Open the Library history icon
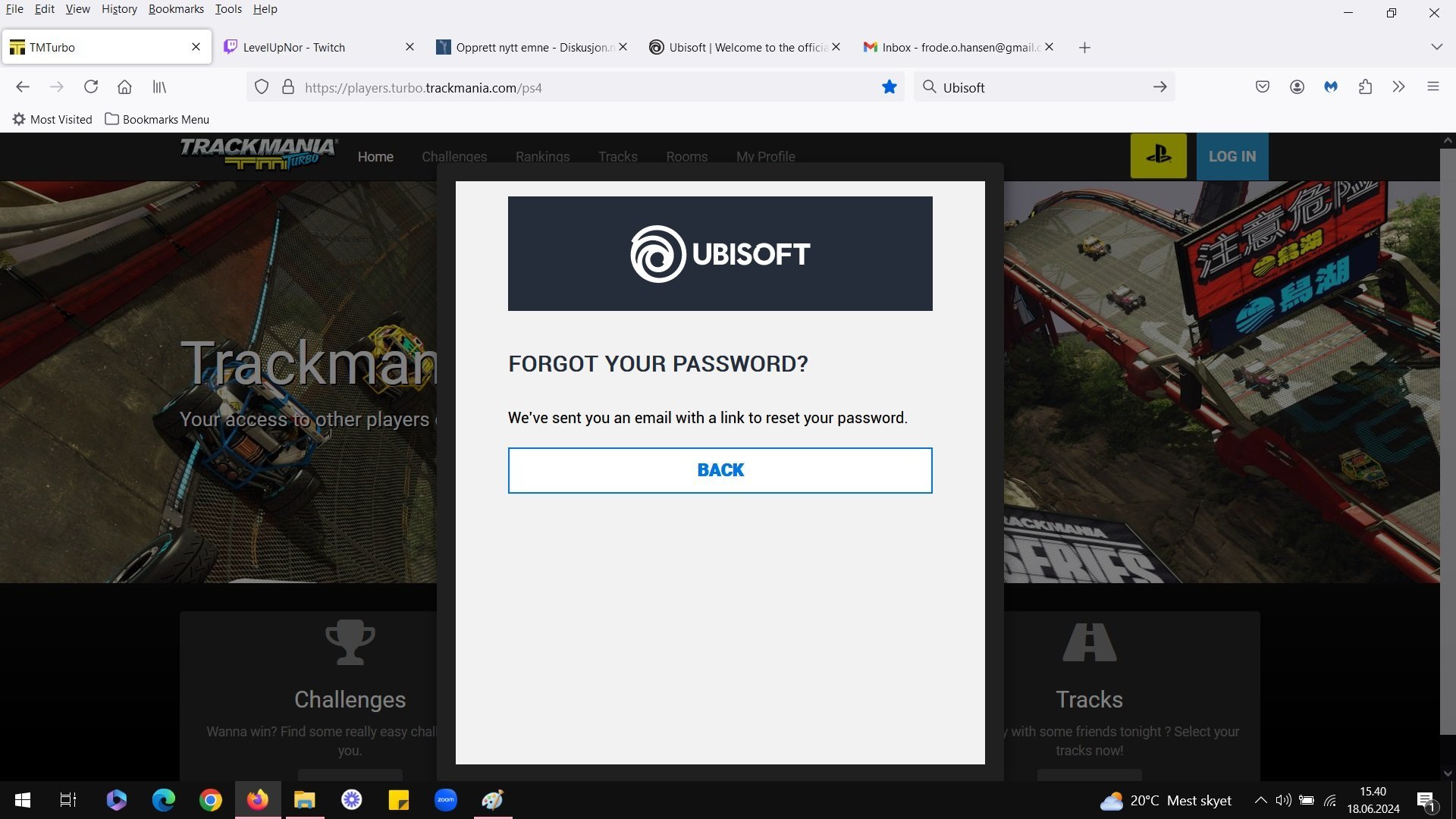The height and width of the screenshot is (819, 1456). [159, 87]
